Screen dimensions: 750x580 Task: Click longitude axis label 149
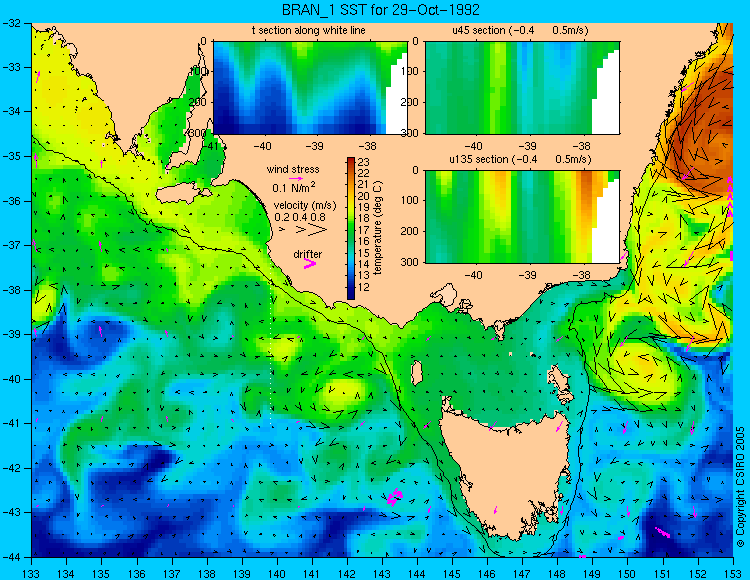pyautogui.click(x=592, y=573)
